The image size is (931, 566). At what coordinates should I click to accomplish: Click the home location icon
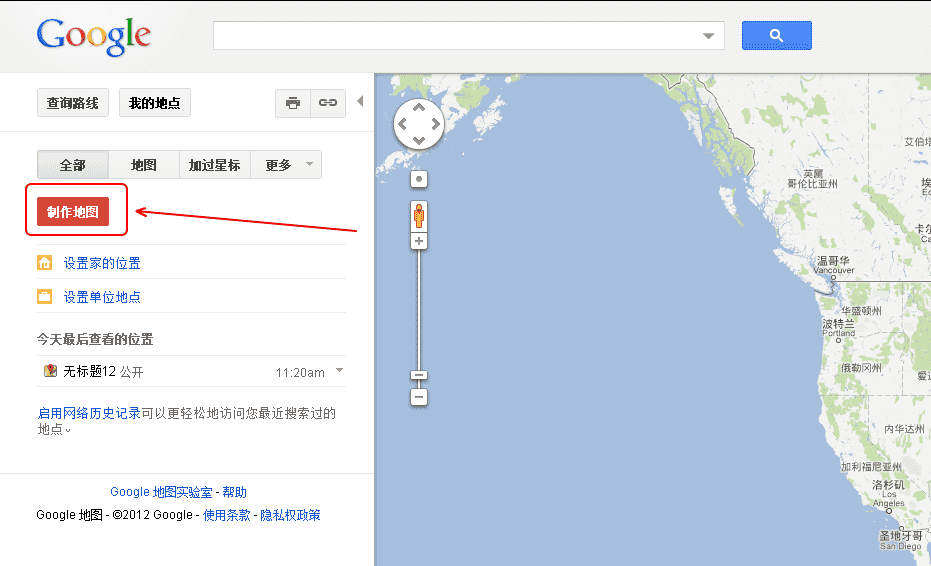pos(45,263)
